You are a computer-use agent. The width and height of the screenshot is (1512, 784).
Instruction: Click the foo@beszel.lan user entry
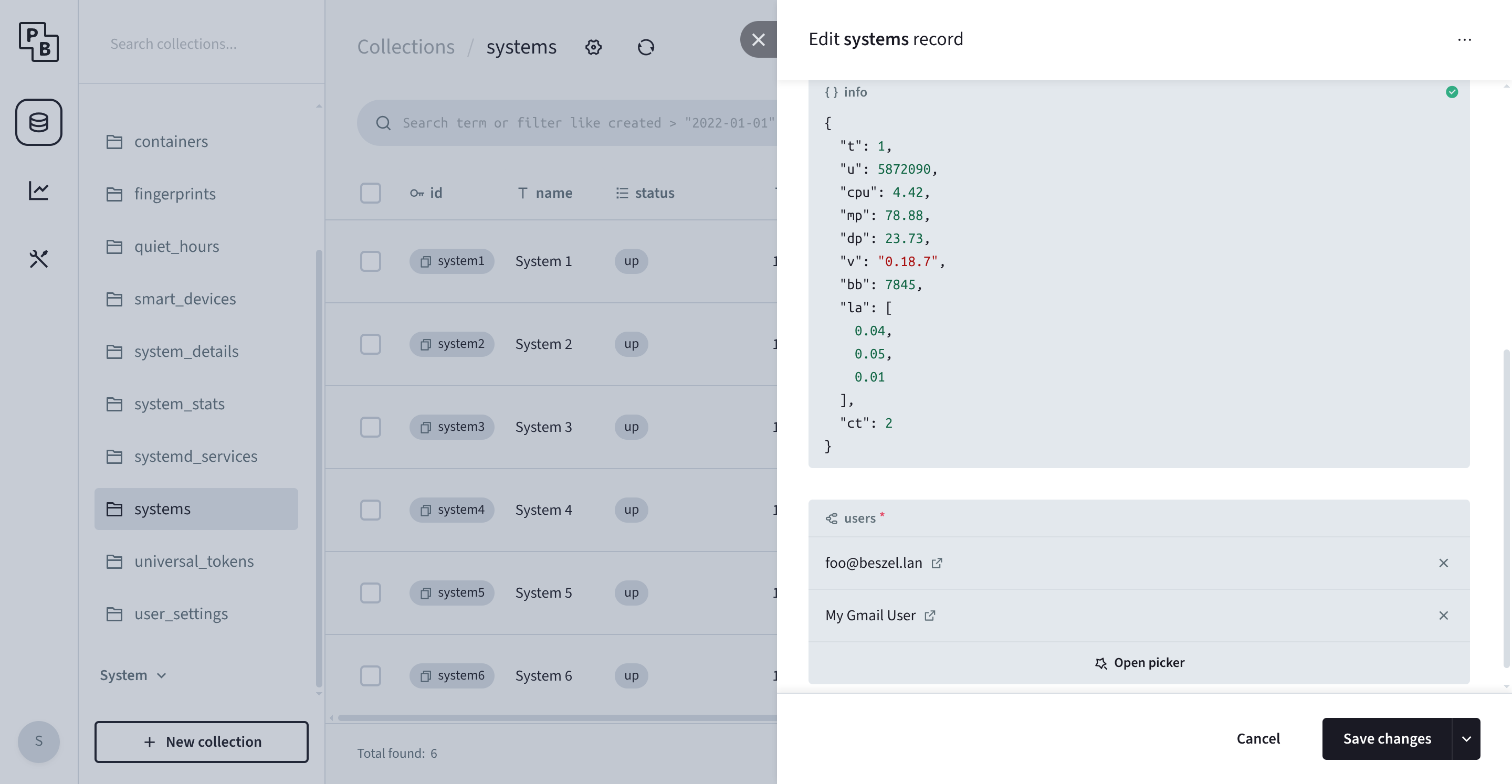point(874,563)
